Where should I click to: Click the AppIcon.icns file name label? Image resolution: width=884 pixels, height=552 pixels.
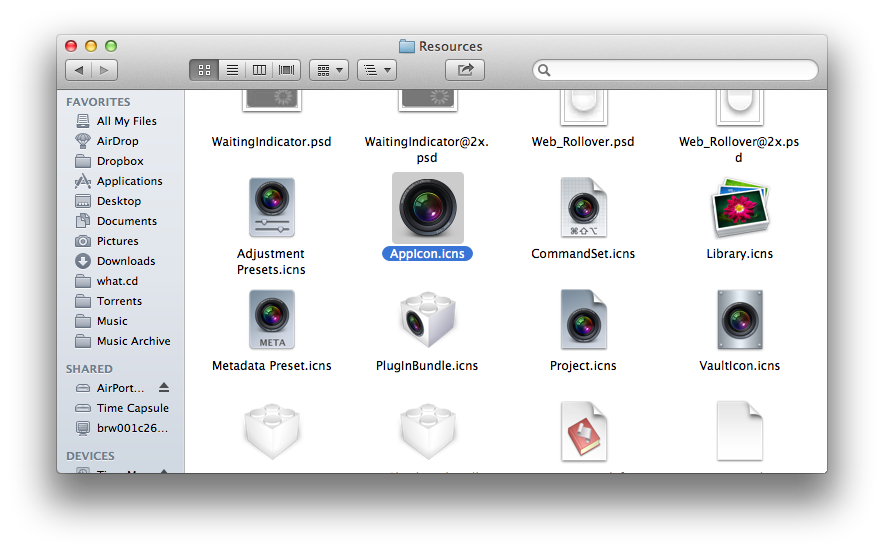427,254
